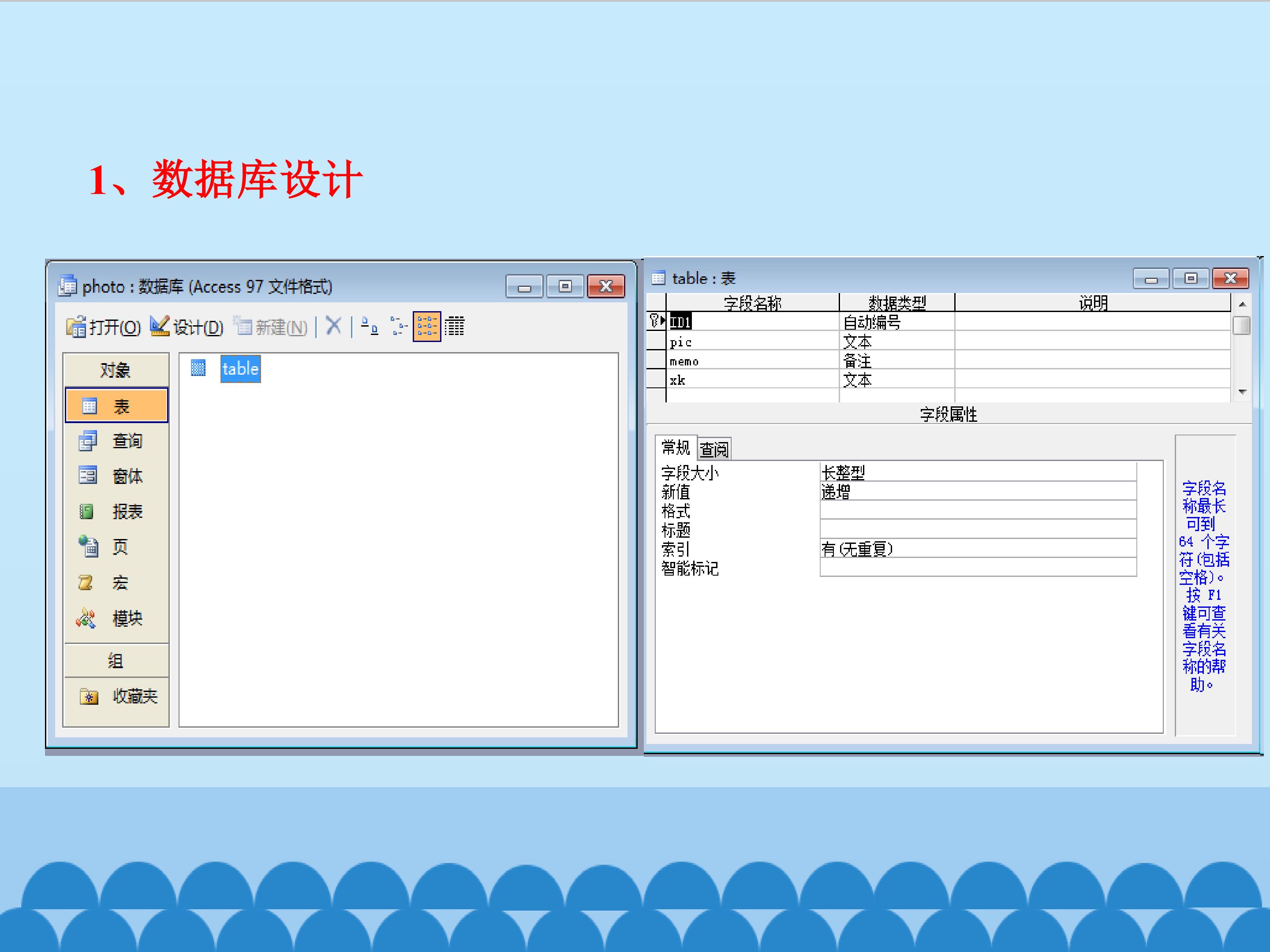Open the 宏 macros object
This screenshot has width=1270, height=952.
pos(116,583)
